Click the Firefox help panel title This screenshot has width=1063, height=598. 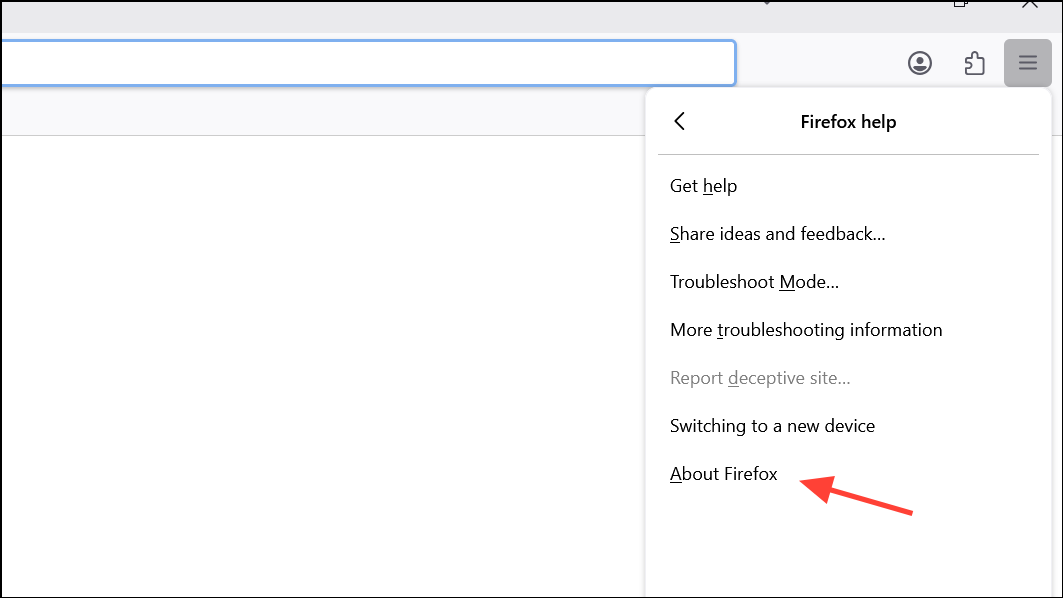pyautogui.click(x=848, y=122)
